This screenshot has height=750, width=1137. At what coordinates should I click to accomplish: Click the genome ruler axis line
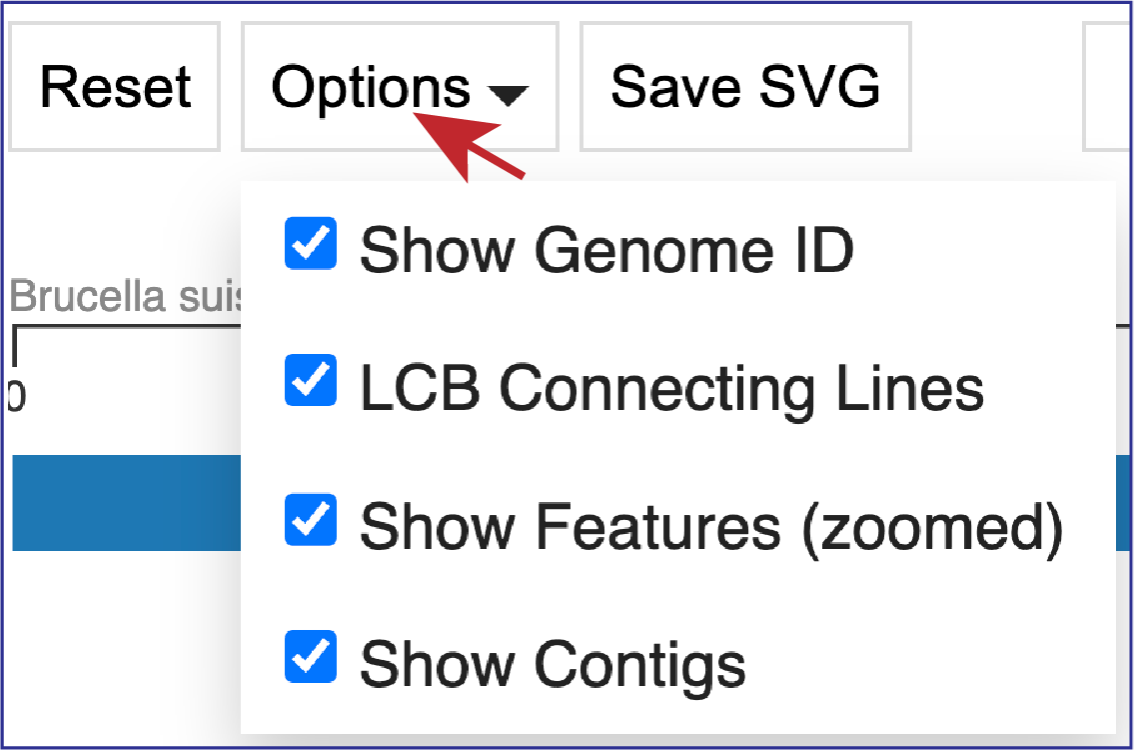click(x=128, y=328)
